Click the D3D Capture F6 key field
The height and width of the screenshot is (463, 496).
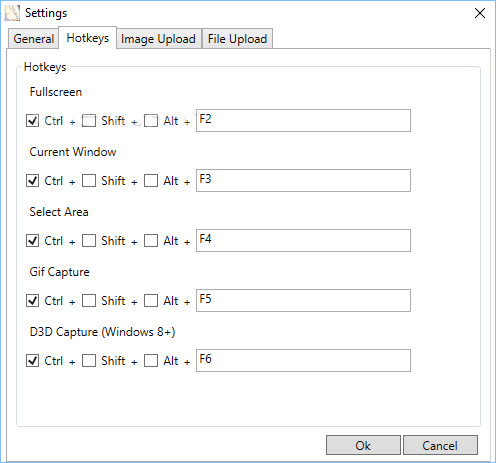click(303, 360)
